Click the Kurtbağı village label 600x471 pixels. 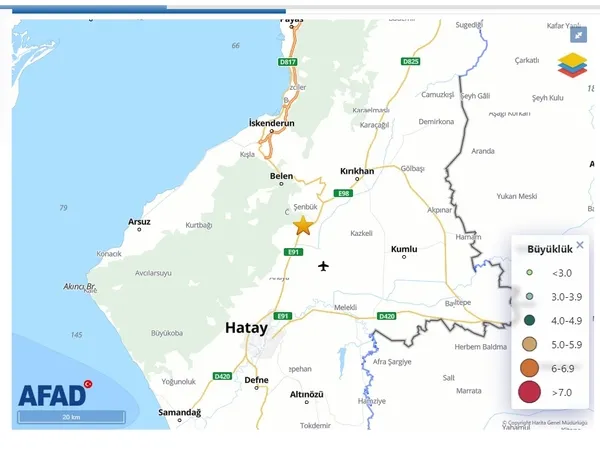(x=199, y=225)
